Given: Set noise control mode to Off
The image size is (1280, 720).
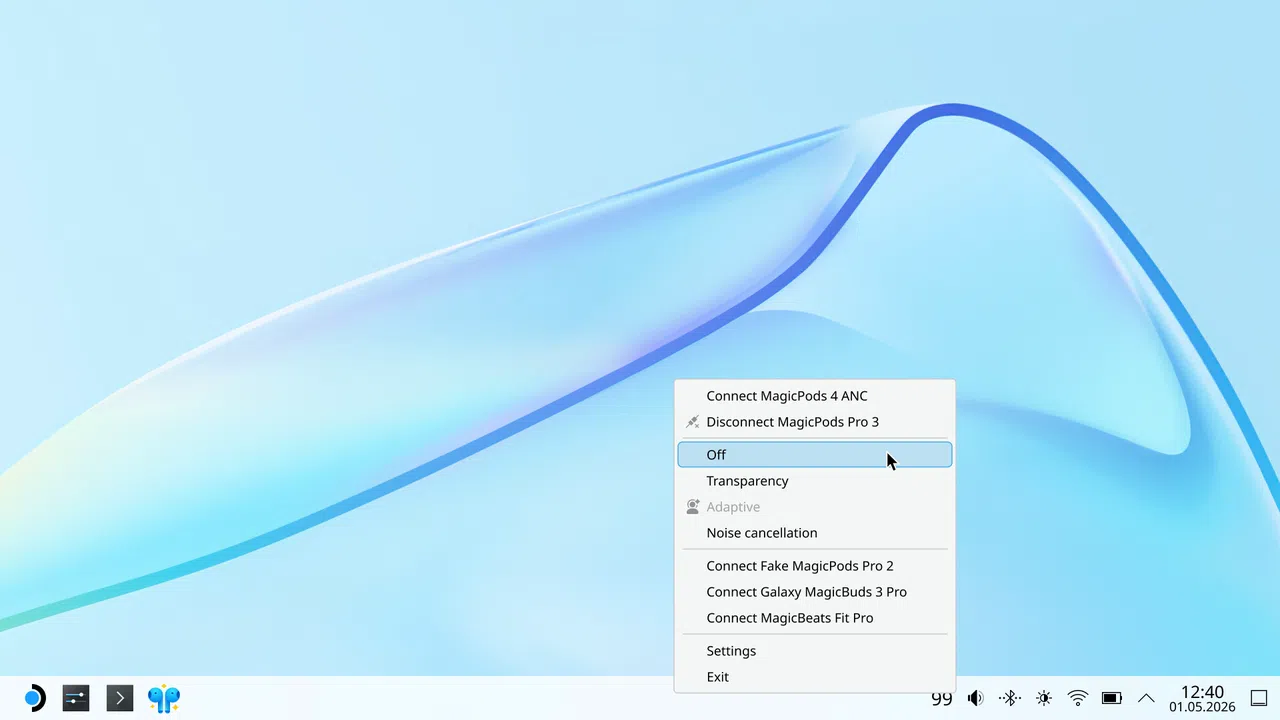Looking at the screenshot, I should click(x=815, y=454).
